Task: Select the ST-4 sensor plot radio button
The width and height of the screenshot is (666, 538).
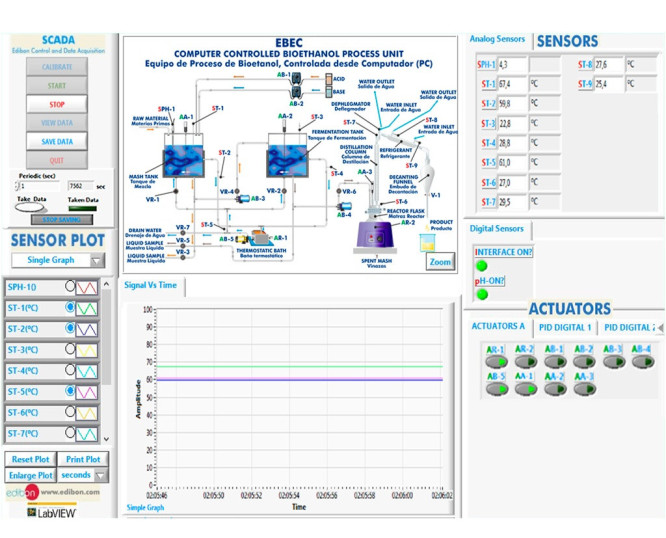Action: [70, 371]
